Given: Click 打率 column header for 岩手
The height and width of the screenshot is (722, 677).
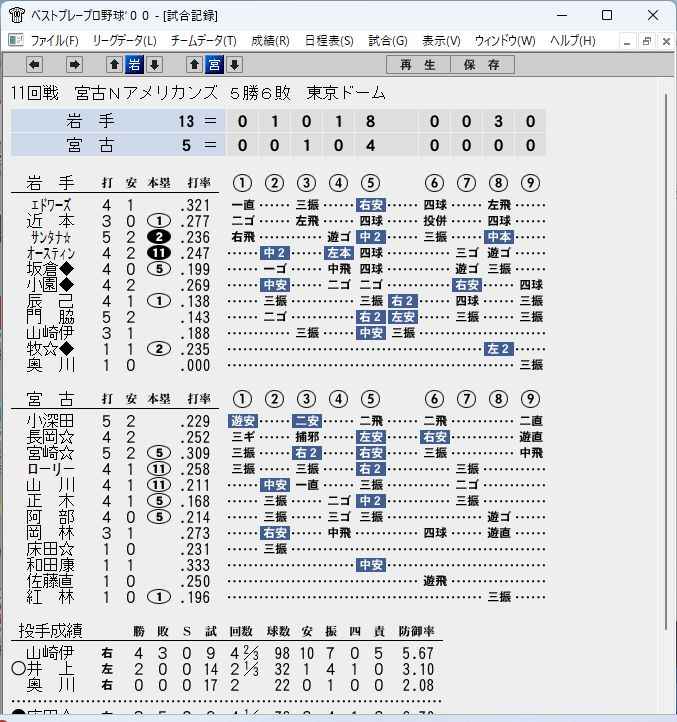Looking at the screenshot, I should click(199, 183).
